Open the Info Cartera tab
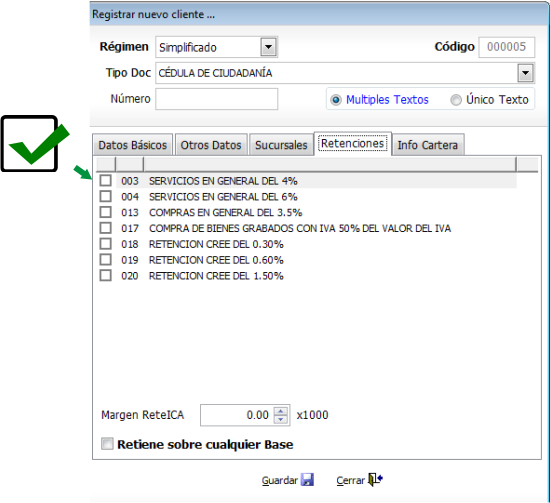Image resolution: width=550 pixels, height=503 pixels. (x=428, y=145)
